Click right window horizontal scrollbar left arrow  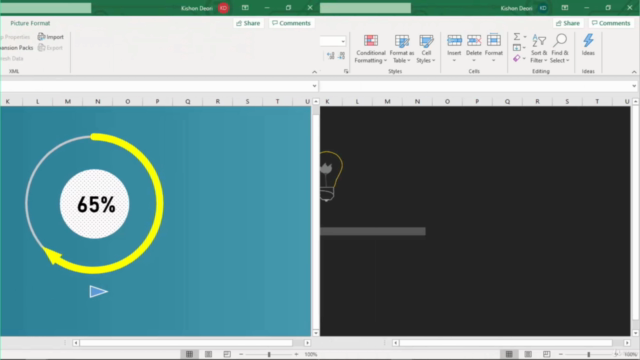click(x=395, y=343)
